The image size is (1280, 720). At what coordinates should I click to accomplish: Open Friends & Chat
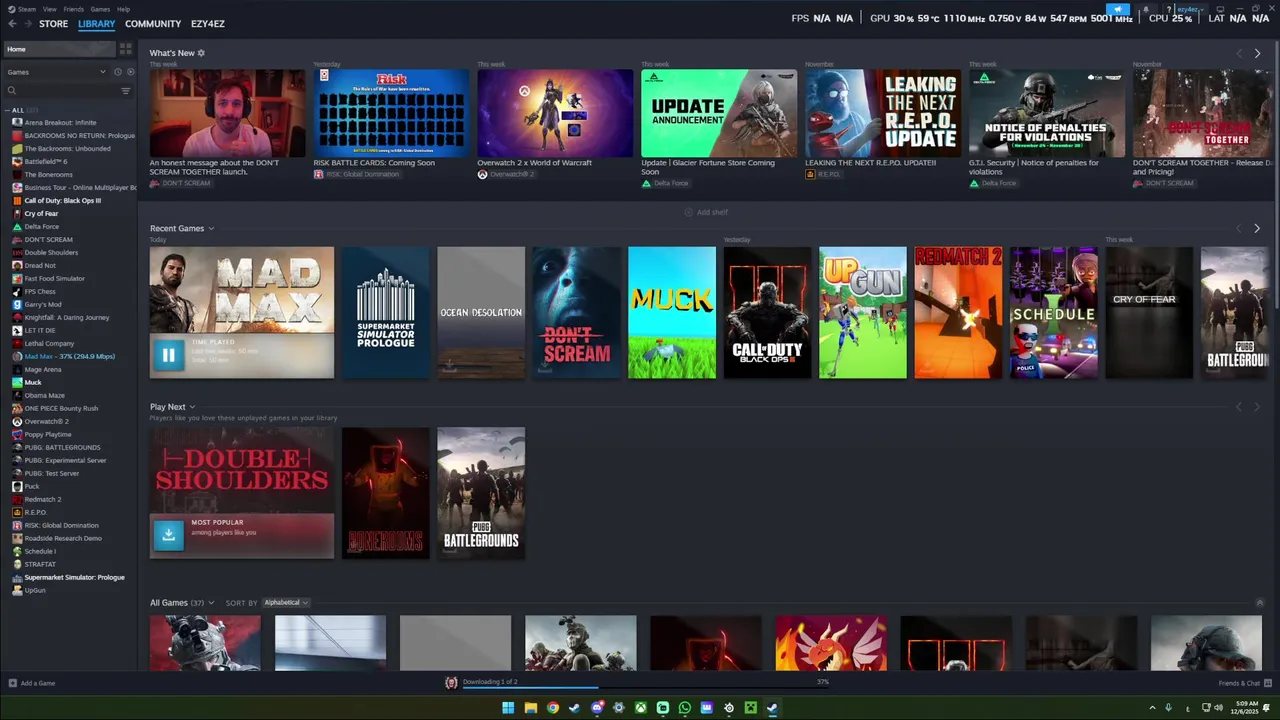tap(1244, 683)
